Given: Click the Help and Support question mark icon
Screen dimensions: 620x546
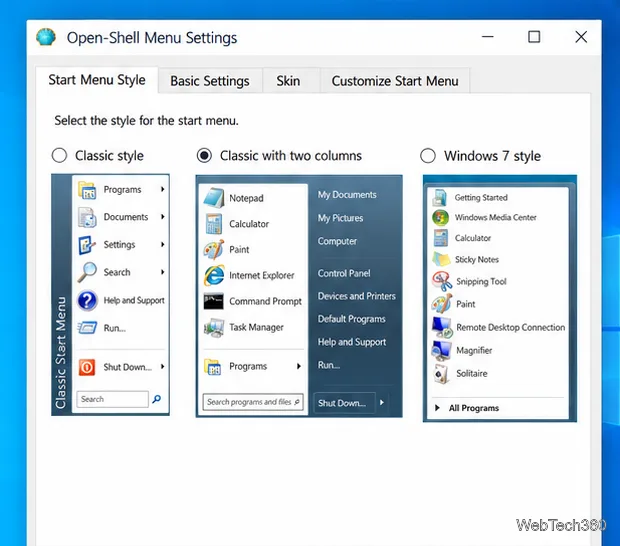Looking at the screenshot, I should [x=87, y=300].
